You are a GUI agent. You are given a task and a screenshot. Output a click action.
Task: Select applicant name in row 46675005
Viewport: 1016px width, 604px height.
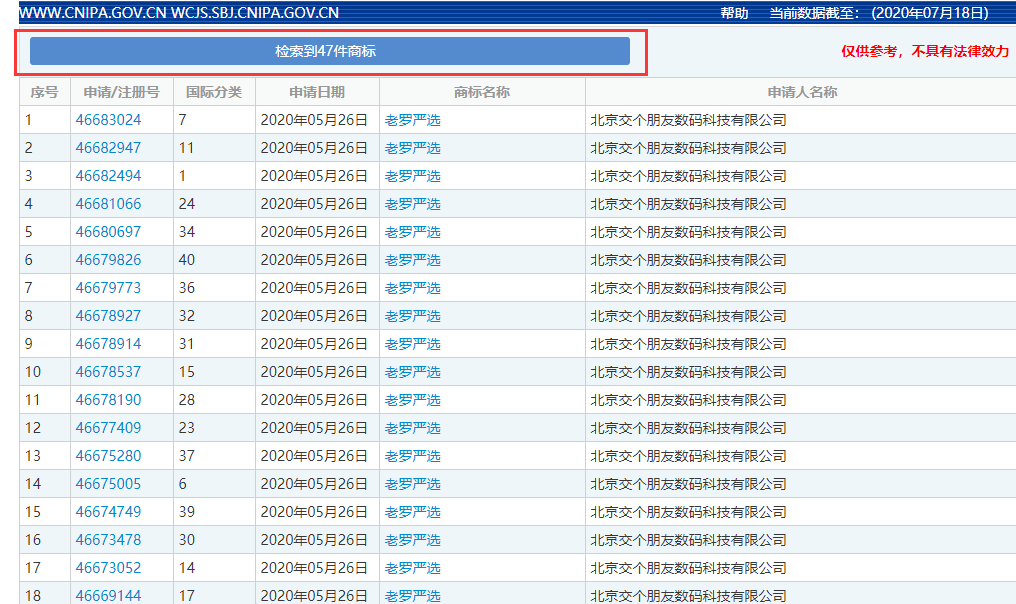coord(688,483)
